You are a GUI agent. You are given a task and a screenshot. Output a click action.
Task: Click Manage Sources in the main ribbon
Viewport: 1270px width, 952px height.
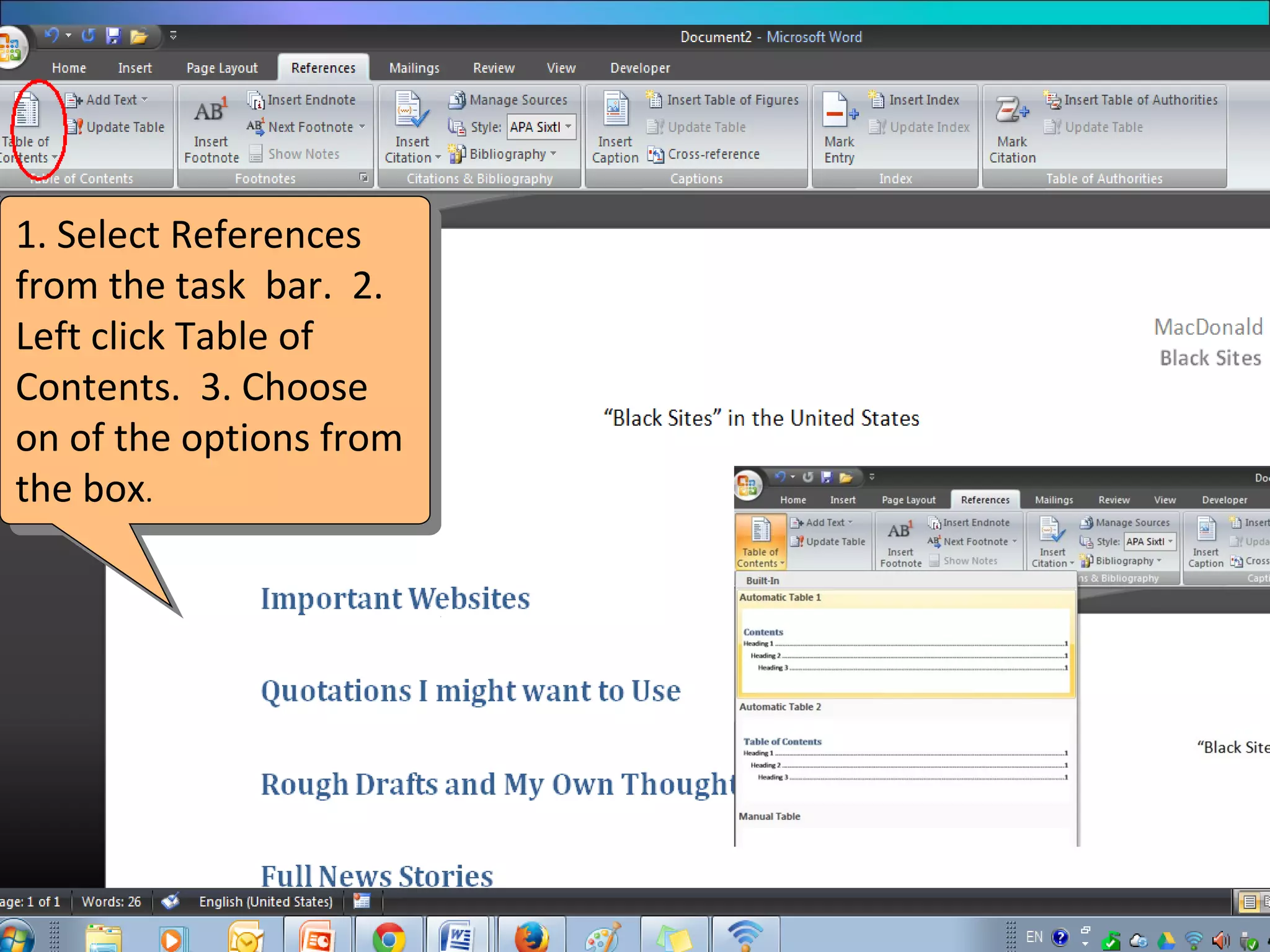(508, 100)
